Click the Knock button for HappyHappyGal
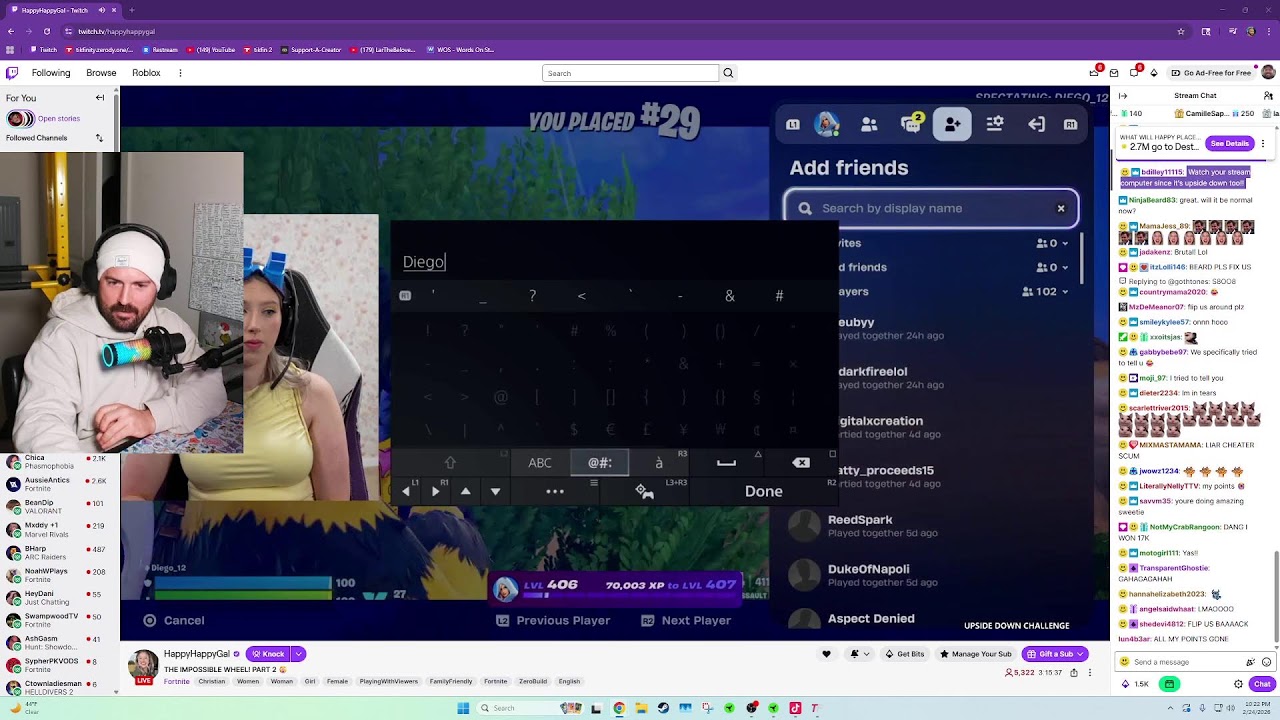 click(267, 654)
